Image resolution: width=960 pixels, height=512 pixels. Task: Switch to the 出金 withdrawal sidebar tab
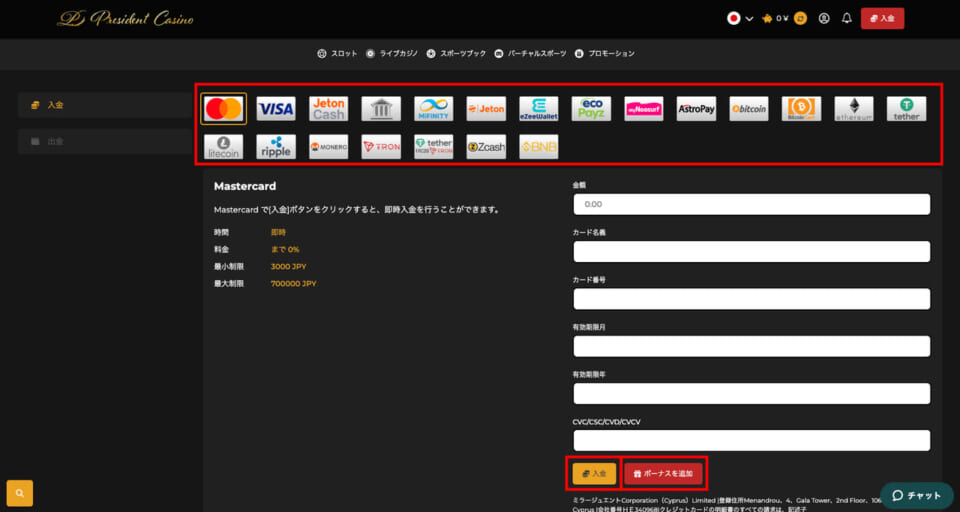pos(105,141)
